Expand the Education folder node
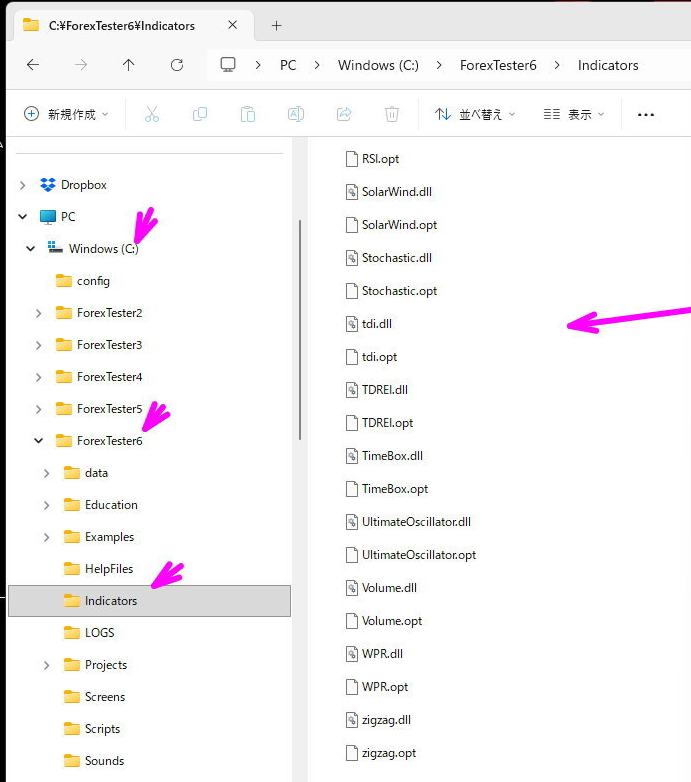The image size is (691, 782). pos(46,505)
